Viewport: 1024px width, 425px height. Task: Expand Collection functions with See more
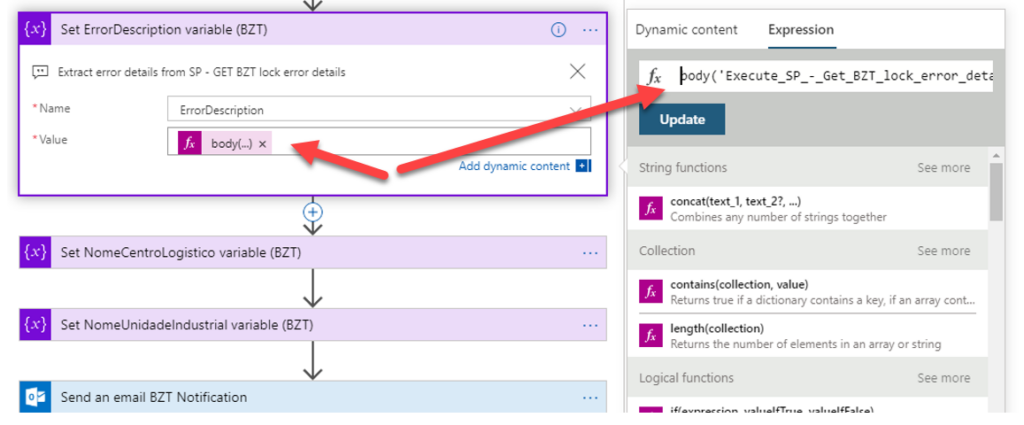coord(942,251)
